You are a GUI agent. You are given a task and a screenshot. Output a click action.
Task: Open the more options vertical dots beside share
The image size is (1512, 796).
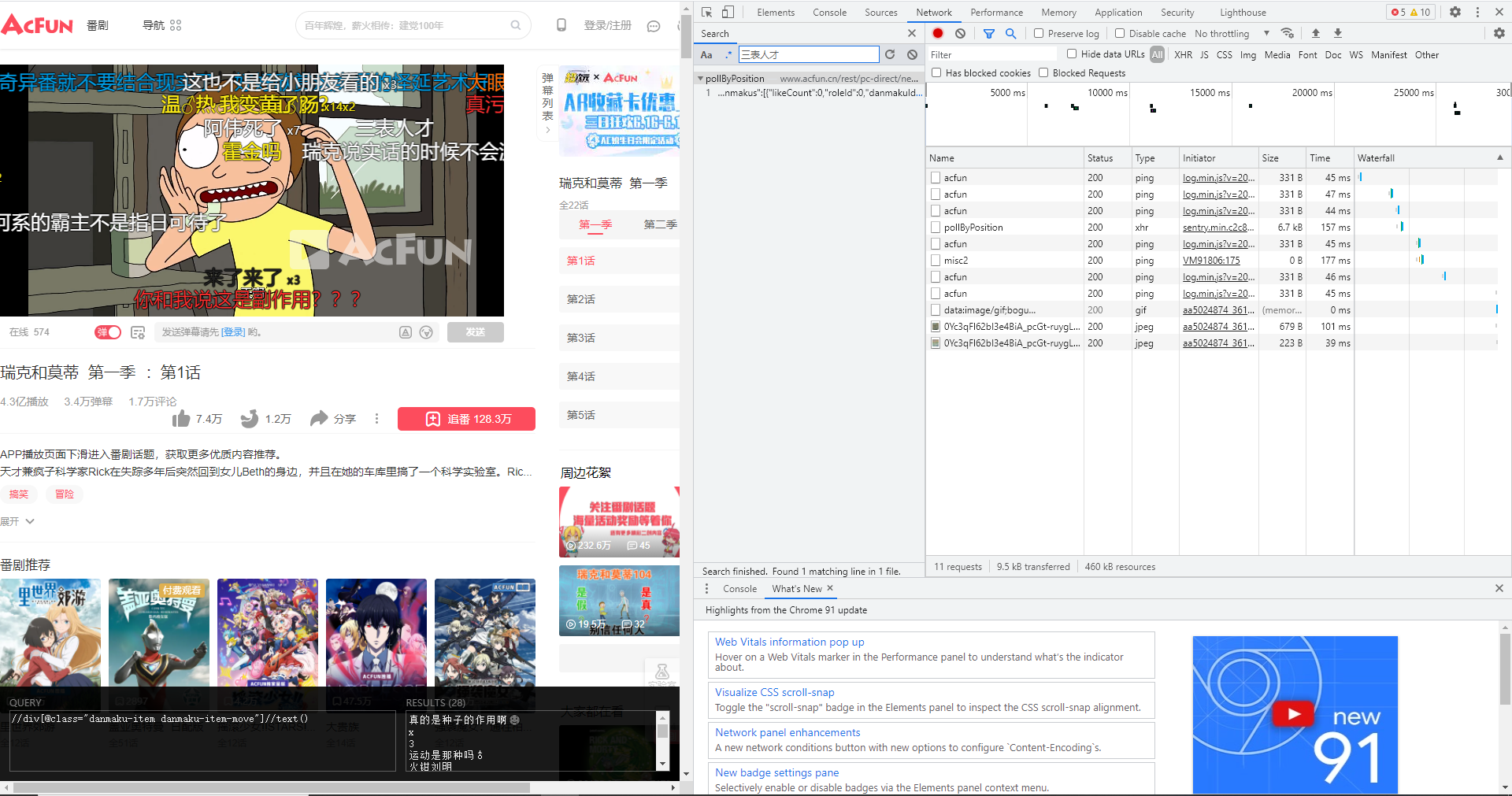[x=376, y=418]
